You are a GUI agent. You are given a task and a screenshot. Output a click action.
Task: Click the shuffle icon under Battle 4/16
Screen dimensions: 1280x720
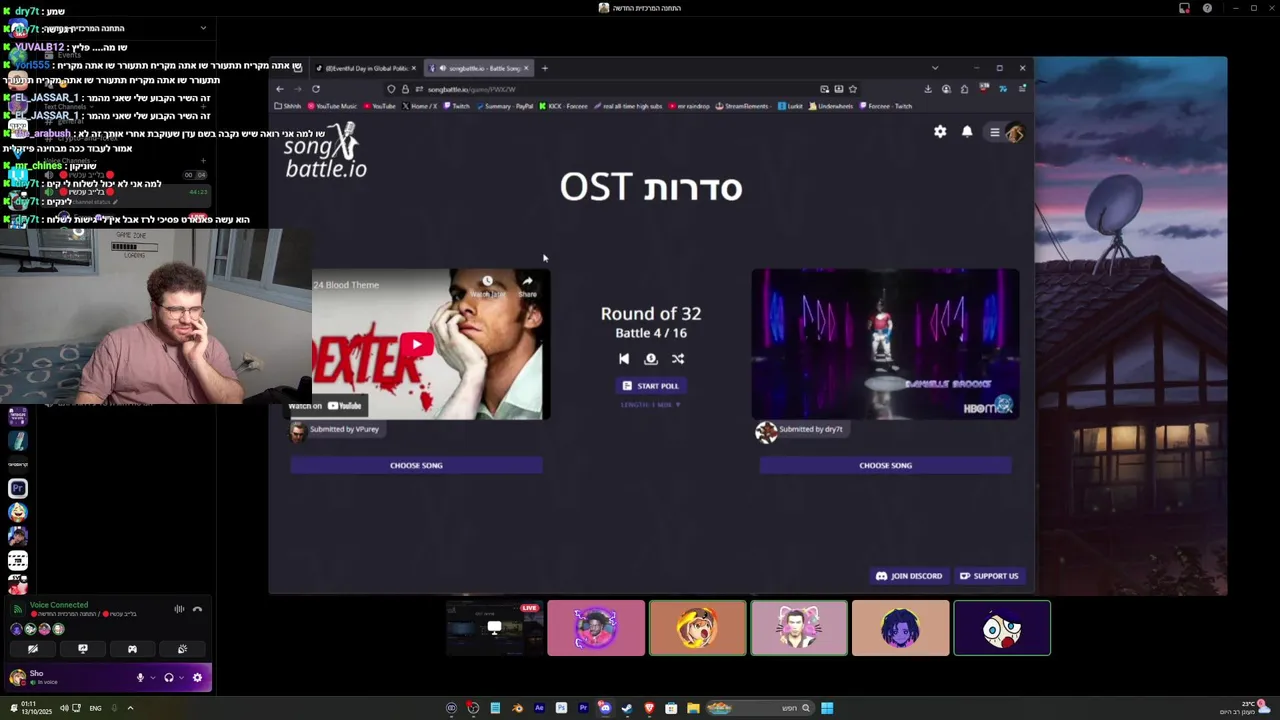(678, 359)
